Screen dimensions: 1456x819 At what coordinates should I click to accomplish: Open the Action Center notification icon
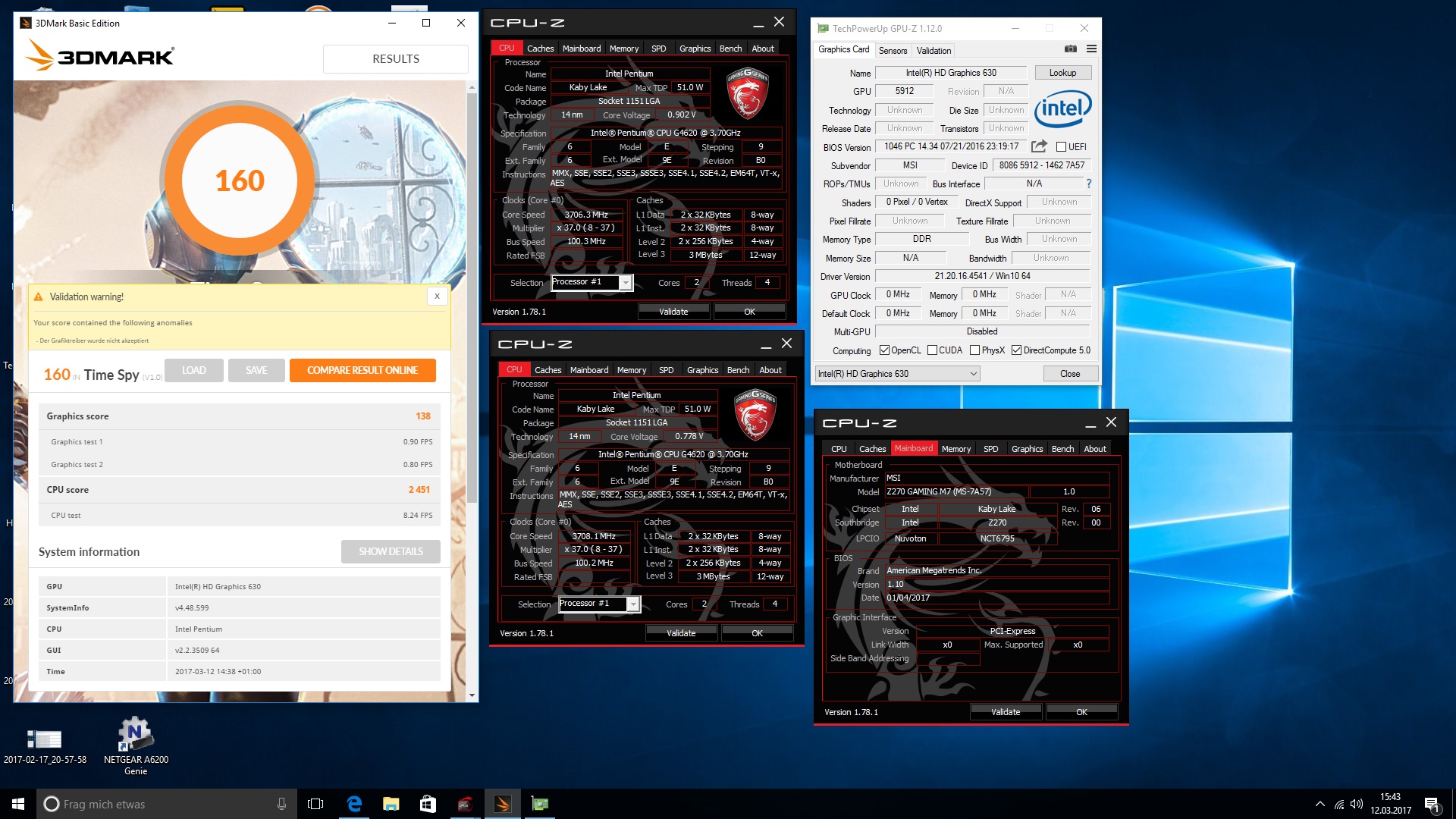(1432, 804)
